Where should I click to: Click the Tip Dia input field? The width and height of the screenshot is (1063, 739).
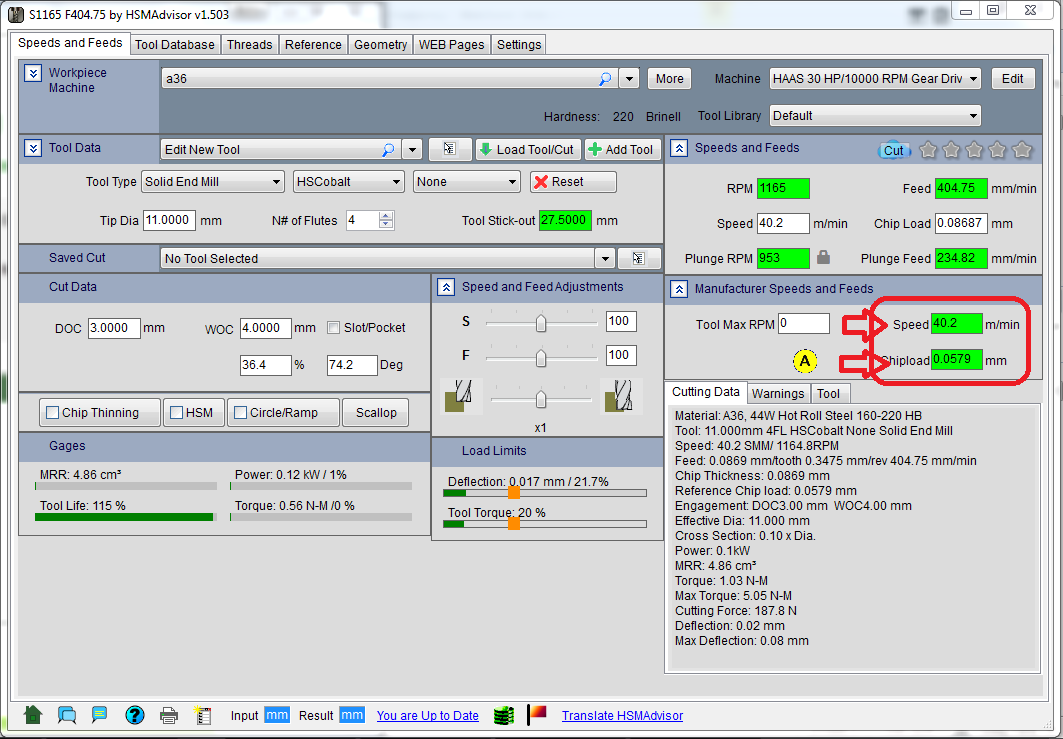[x=169, y=220]
